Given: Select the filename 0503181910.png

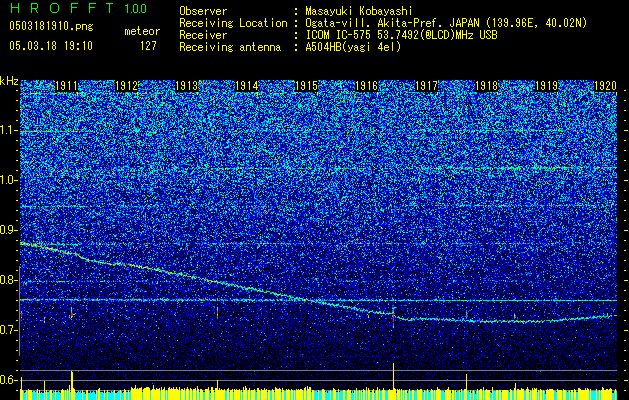Looking at the screenshot, I should tap(51, 26).
